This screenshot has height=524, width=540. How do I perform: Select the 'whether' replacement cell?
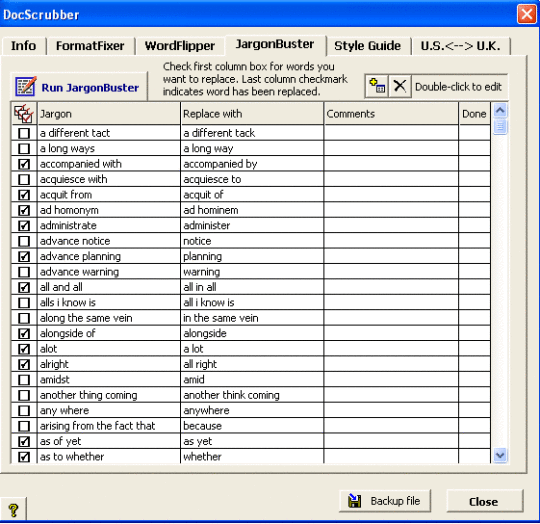tap(252, 457)
